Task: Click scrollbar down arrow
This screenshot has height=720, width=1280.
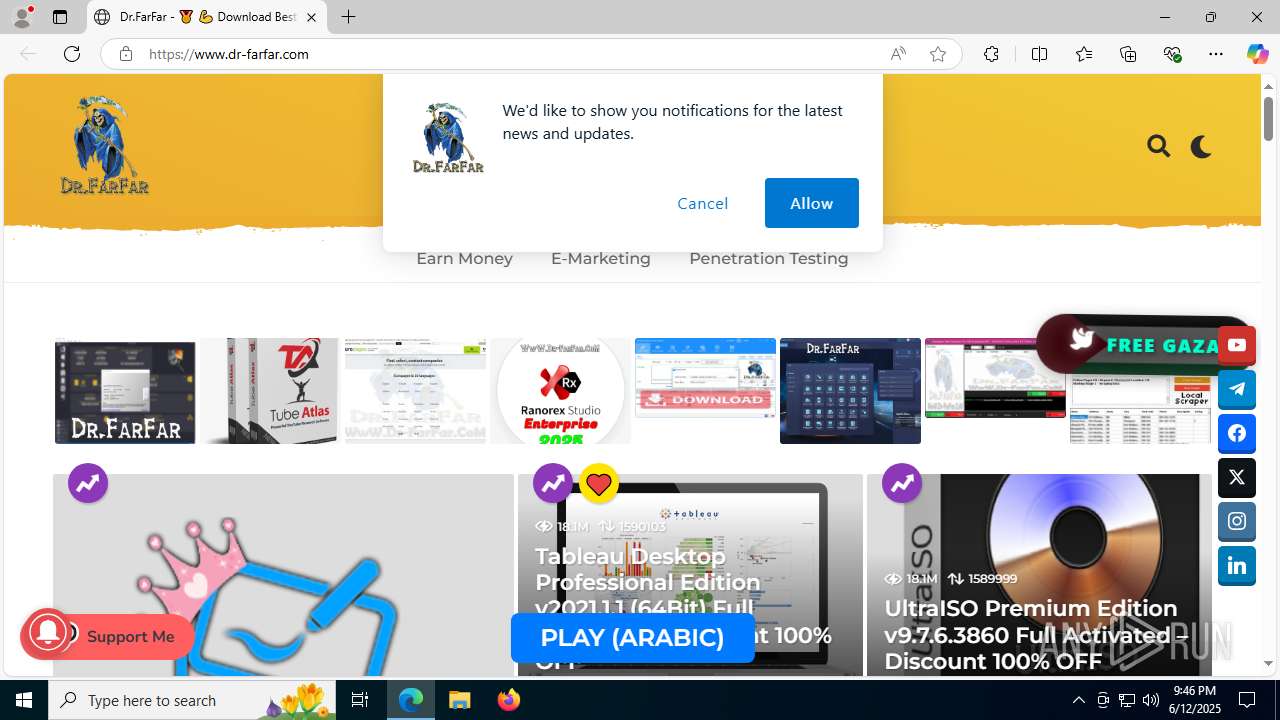Action: (1268, 663)
